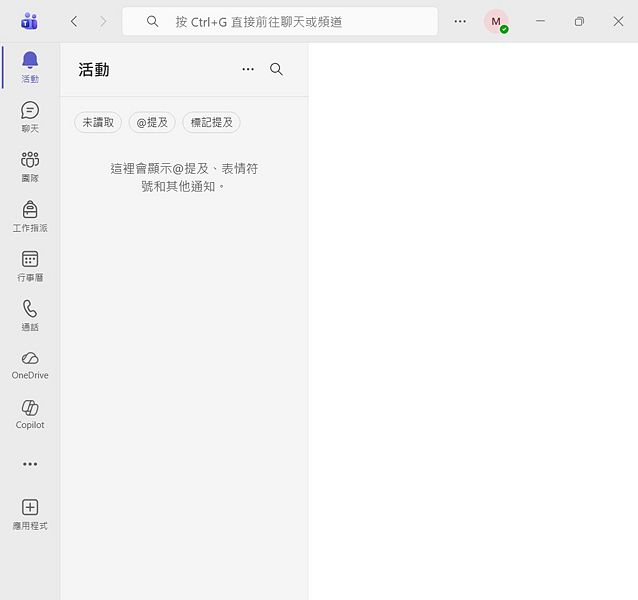Open 應用程式 (Apps) store icon
The image size is (638, 600).
click(30, 514)
